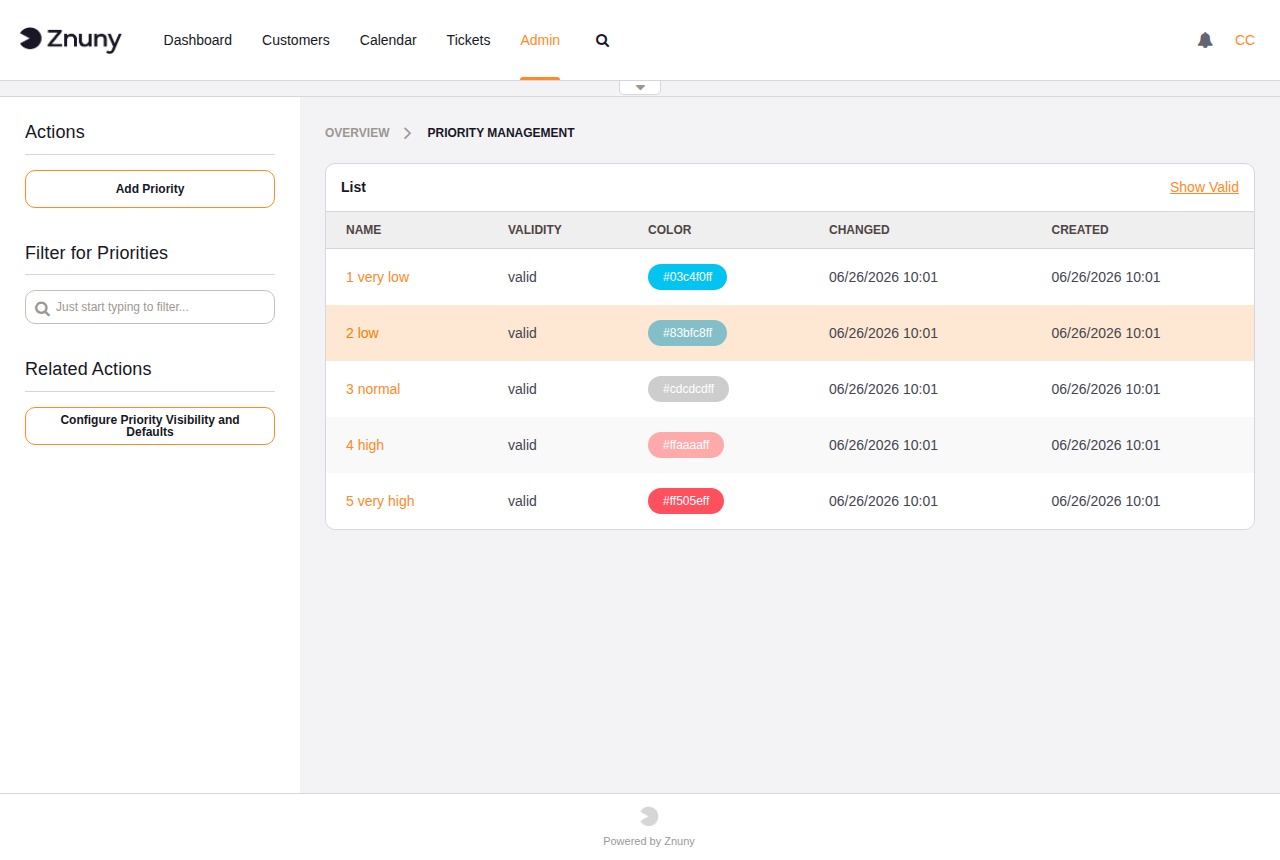
Task: Click the #ff505eff color badge
Action: coord(686,501)
